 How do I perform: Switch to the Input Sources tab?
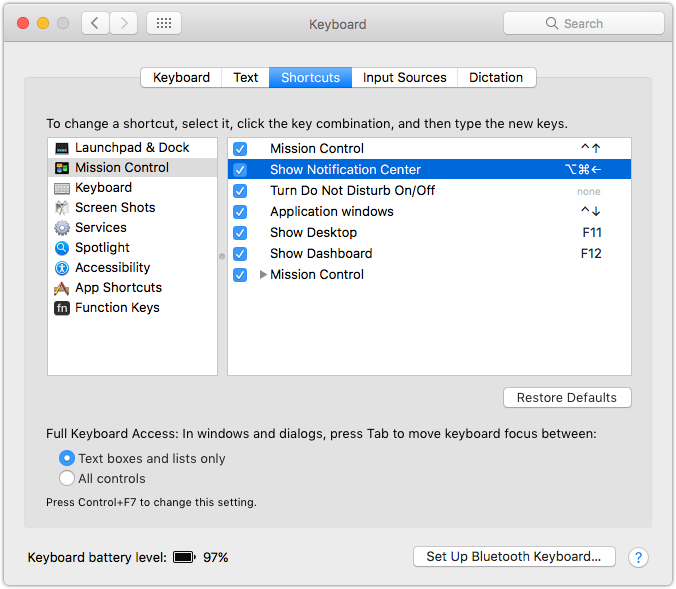coord(404,77)
